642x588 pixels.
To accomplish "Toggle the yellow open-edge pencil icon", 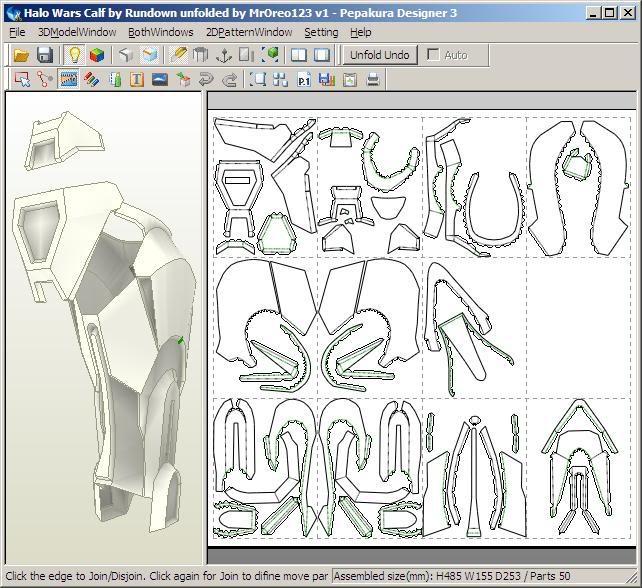I will pos(178,55).
